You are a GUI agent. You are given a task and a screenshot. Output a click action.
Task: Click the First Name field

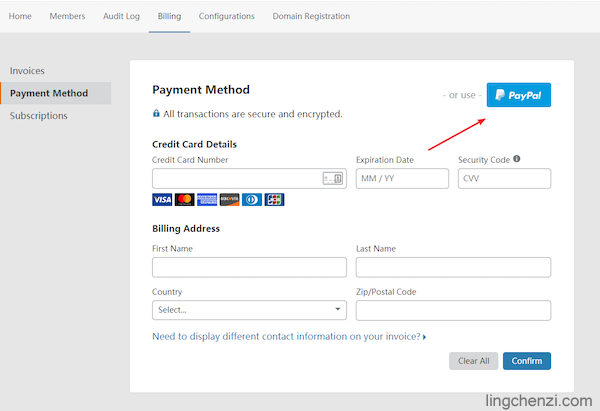coord(249,267)
